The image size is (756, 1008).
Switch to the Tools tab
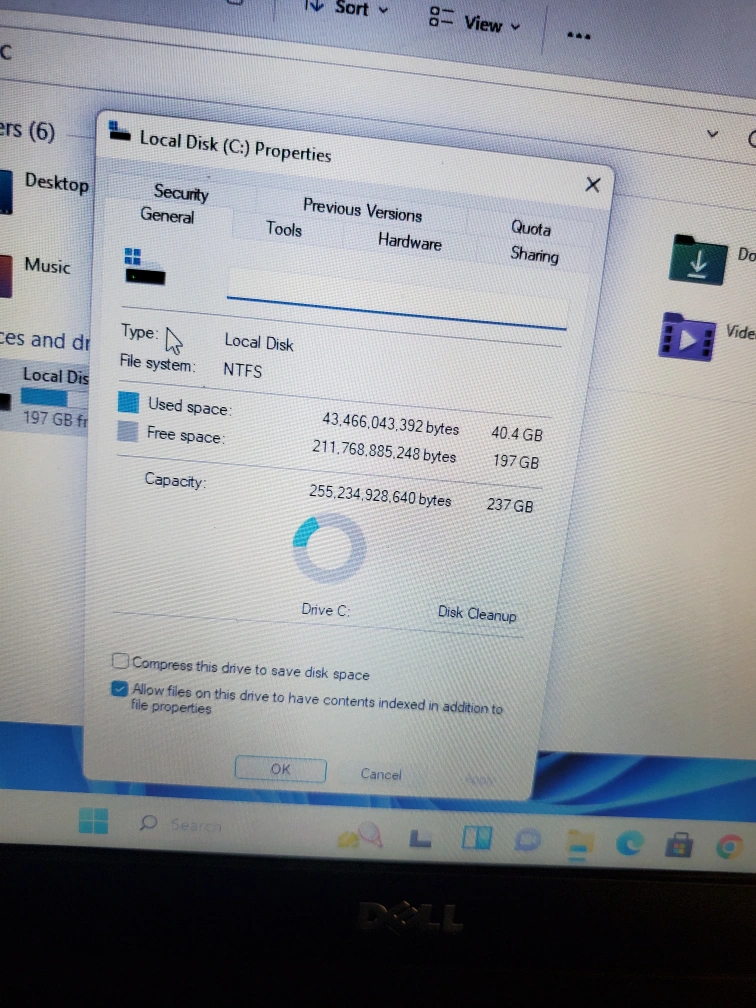[284, 229]
